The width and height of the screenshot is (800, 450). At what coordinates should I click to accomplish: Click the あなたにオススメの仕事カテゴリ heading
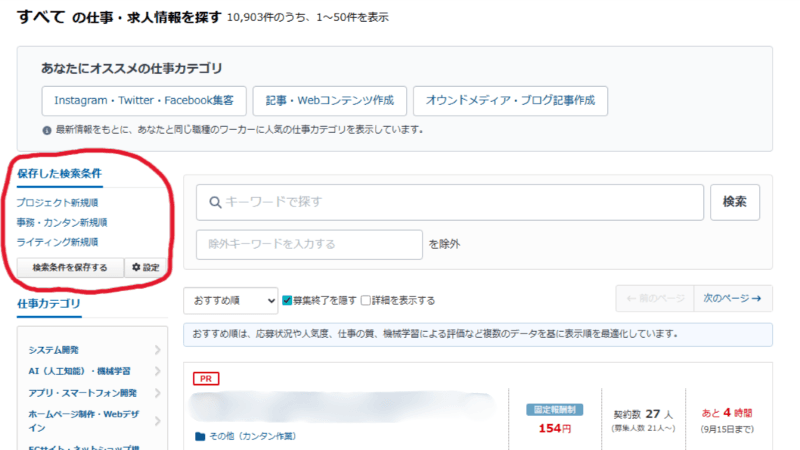click(132, 68)
